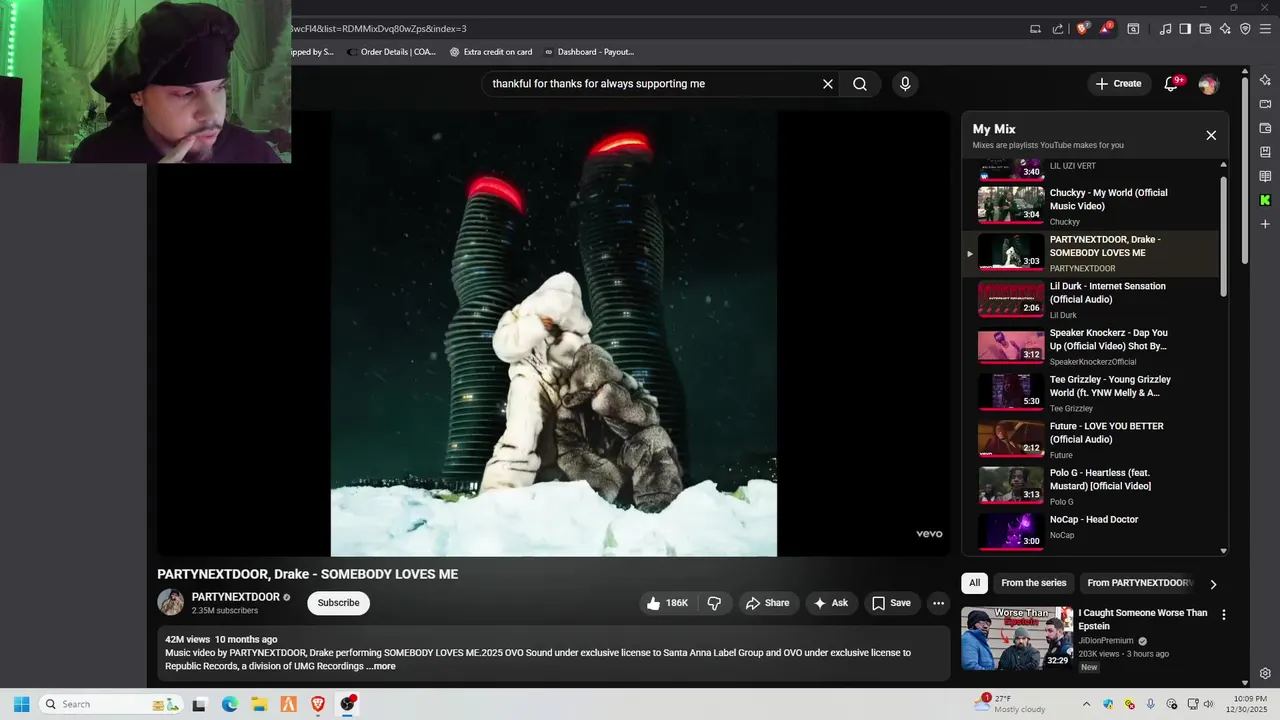Open the browser hamburger main menu

click(1265, 29)
